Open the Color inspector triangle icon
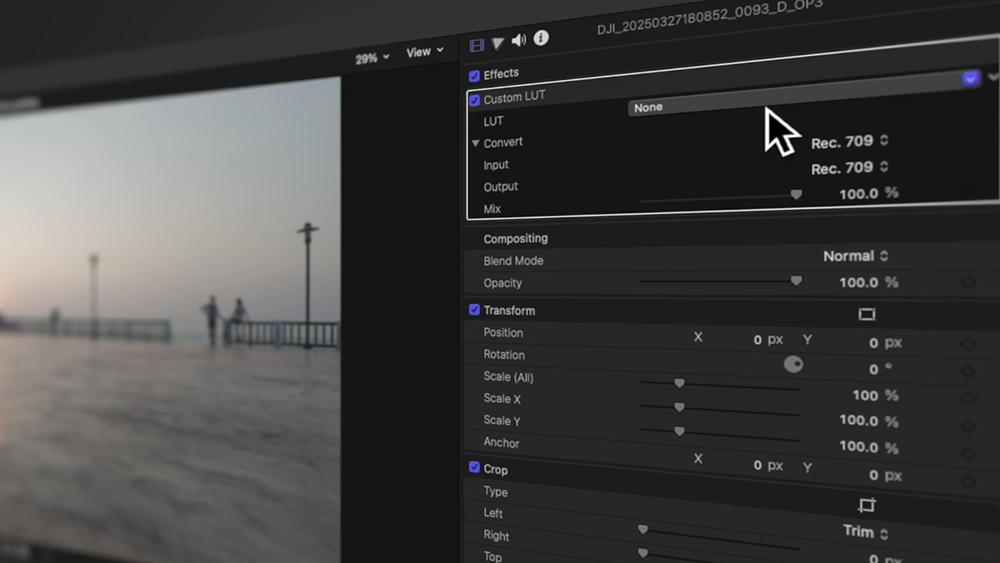This screenshot has width=1000, height=563. (497, 43)
